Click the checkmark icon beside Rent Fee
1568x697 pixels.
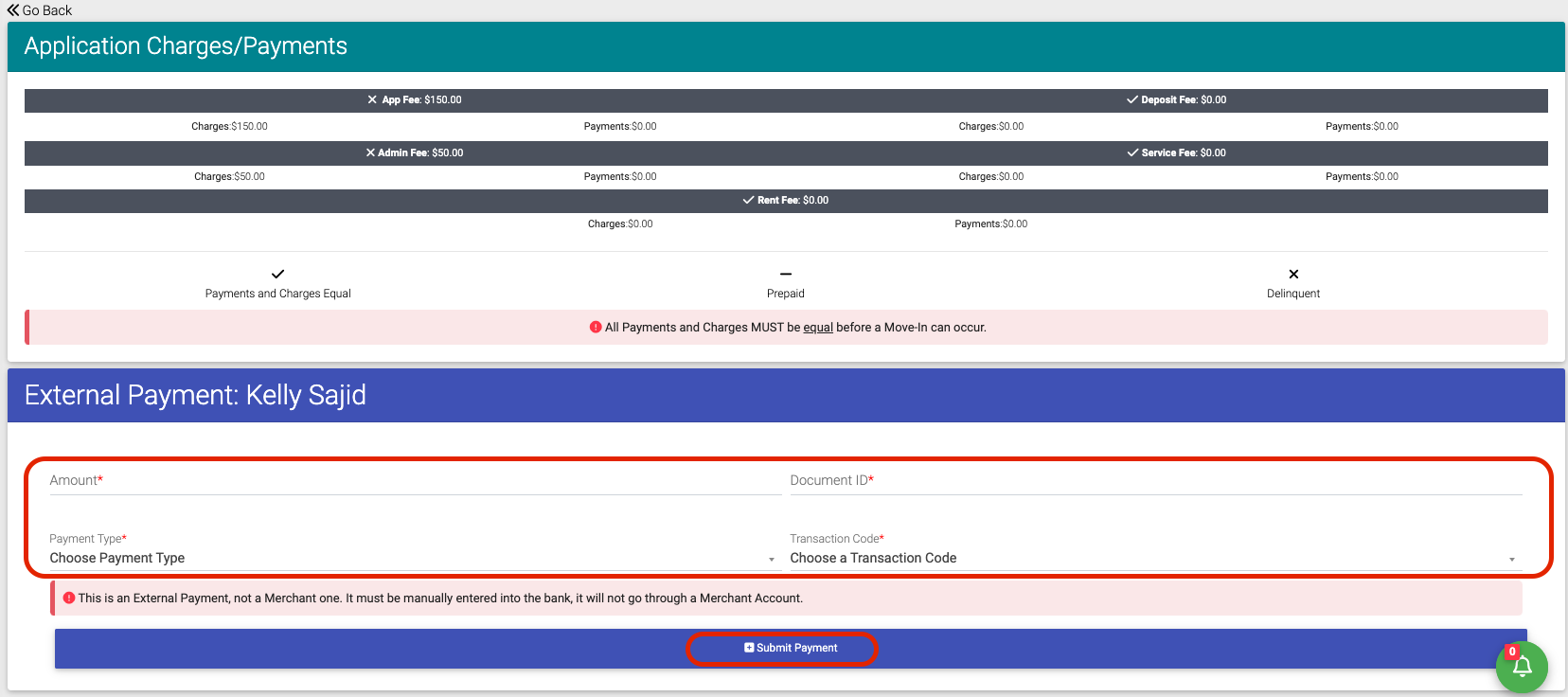pos(748,200)
